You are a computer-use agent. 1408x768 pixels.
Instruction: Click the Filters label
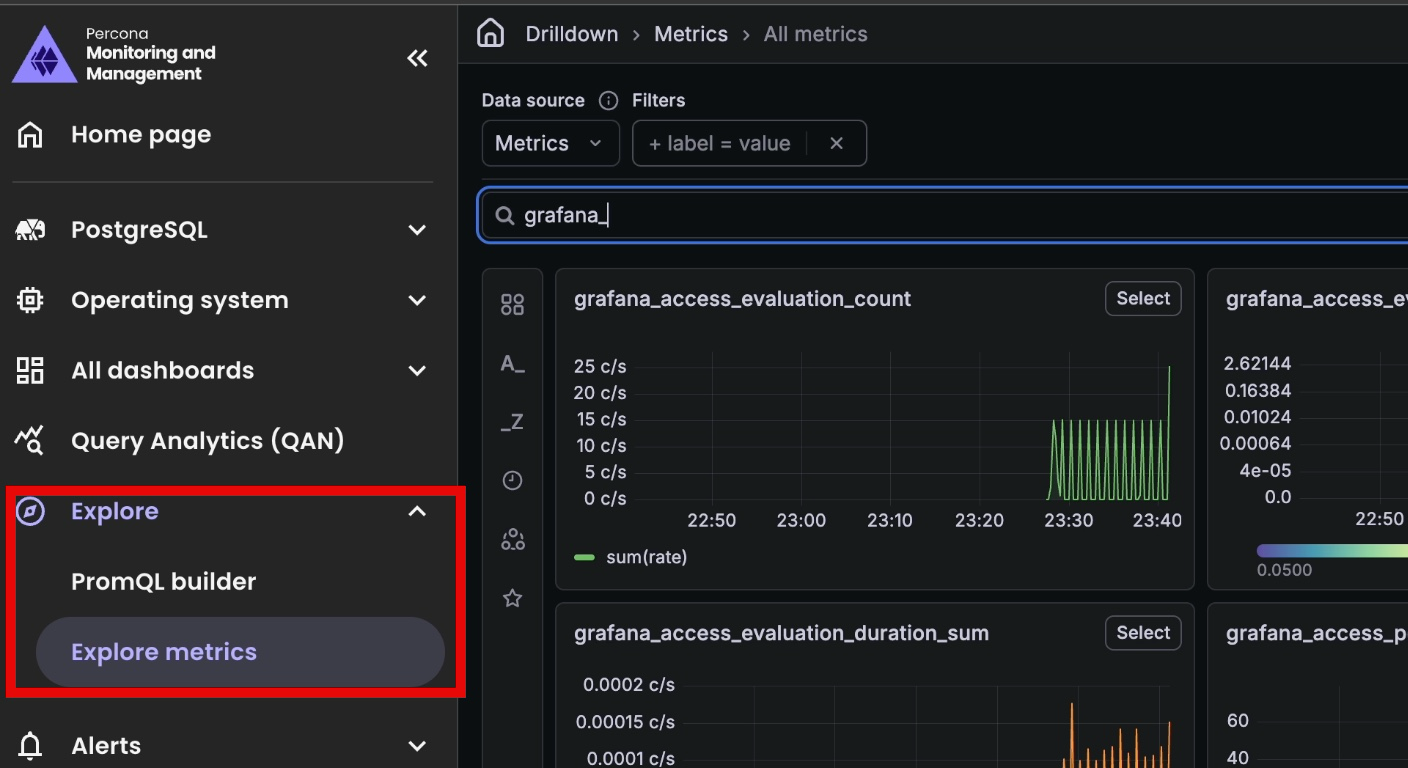tap(659, 100)
